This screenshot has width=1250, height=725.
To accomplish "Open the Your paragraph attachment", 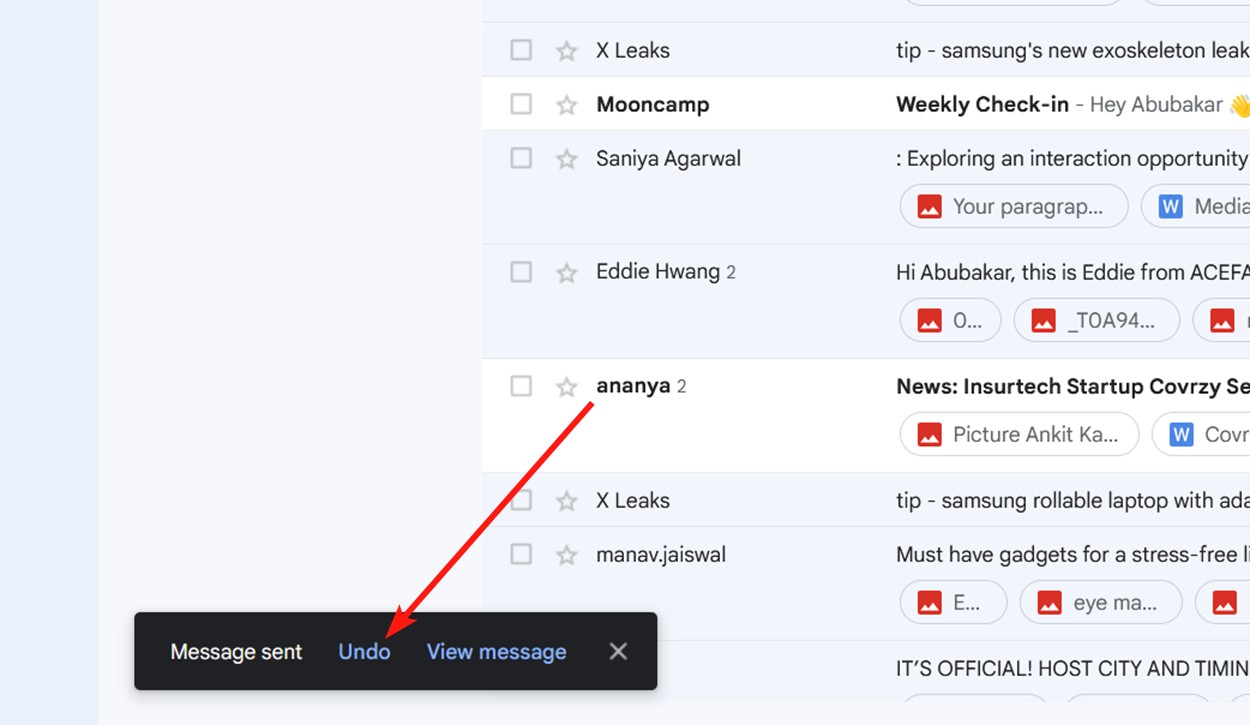I will [1013, 206].
